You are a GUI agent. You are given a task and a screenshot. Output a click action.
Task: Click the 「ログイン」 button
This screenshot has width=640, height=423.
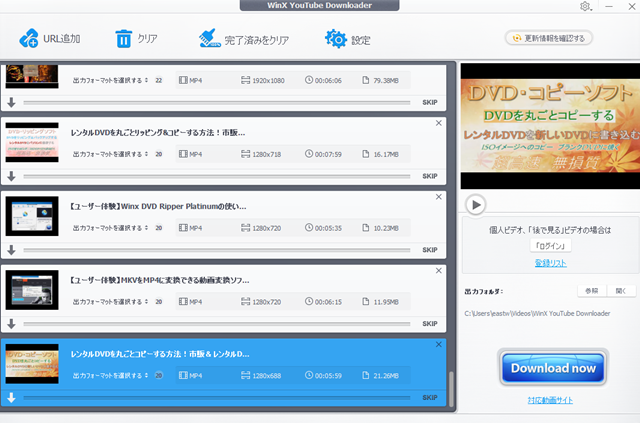[551, 246]
